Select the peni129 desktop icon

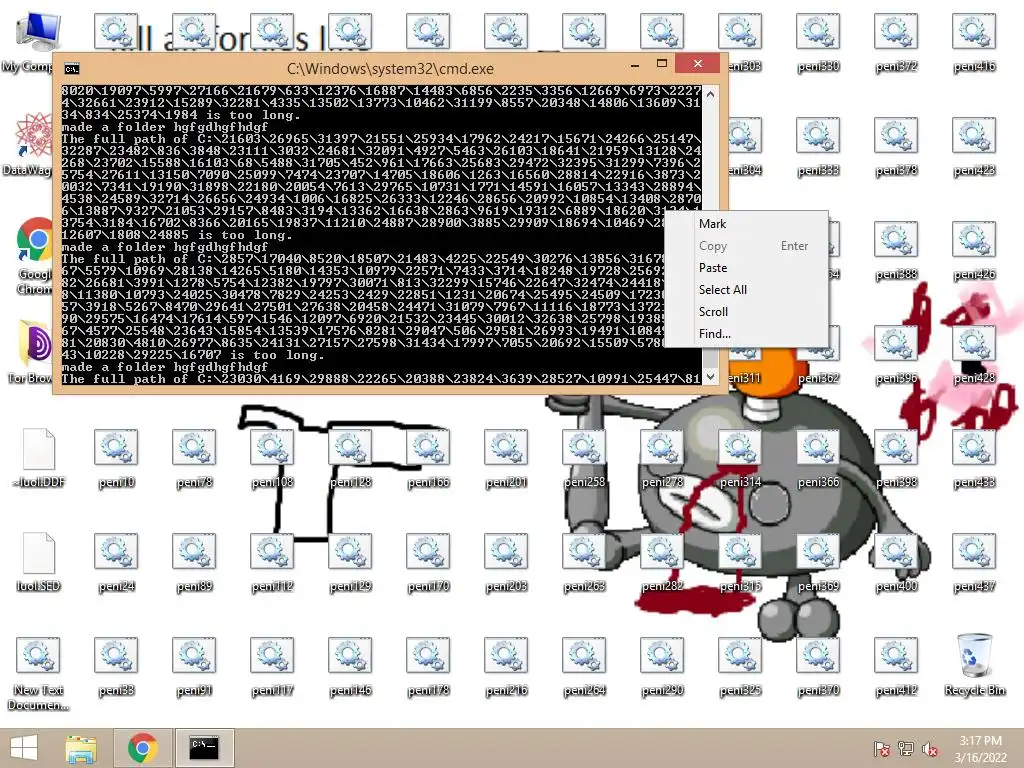(350, 562)
